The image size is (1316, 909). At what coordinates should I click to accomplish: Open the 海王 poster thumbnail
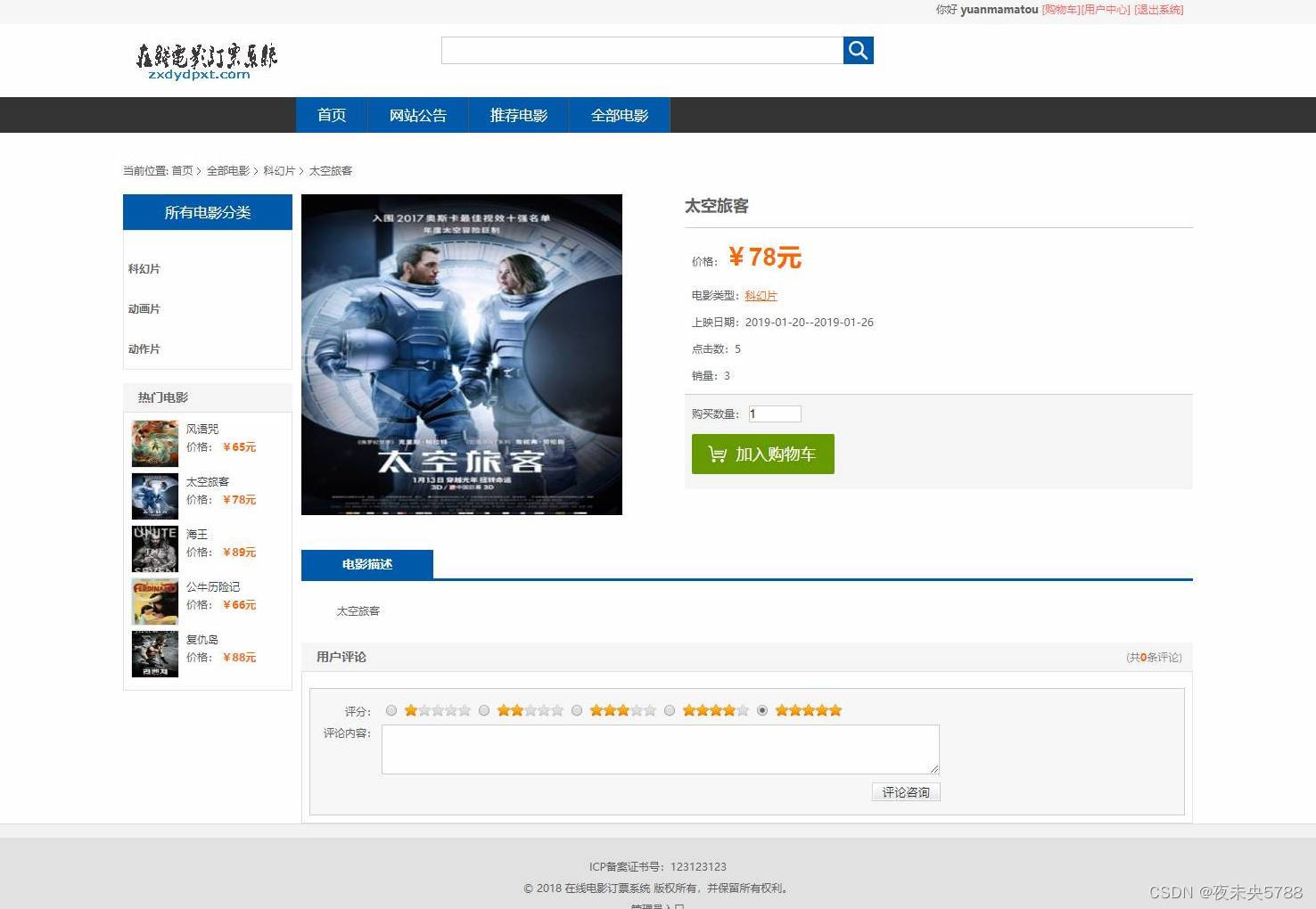(x=155, y=549)
